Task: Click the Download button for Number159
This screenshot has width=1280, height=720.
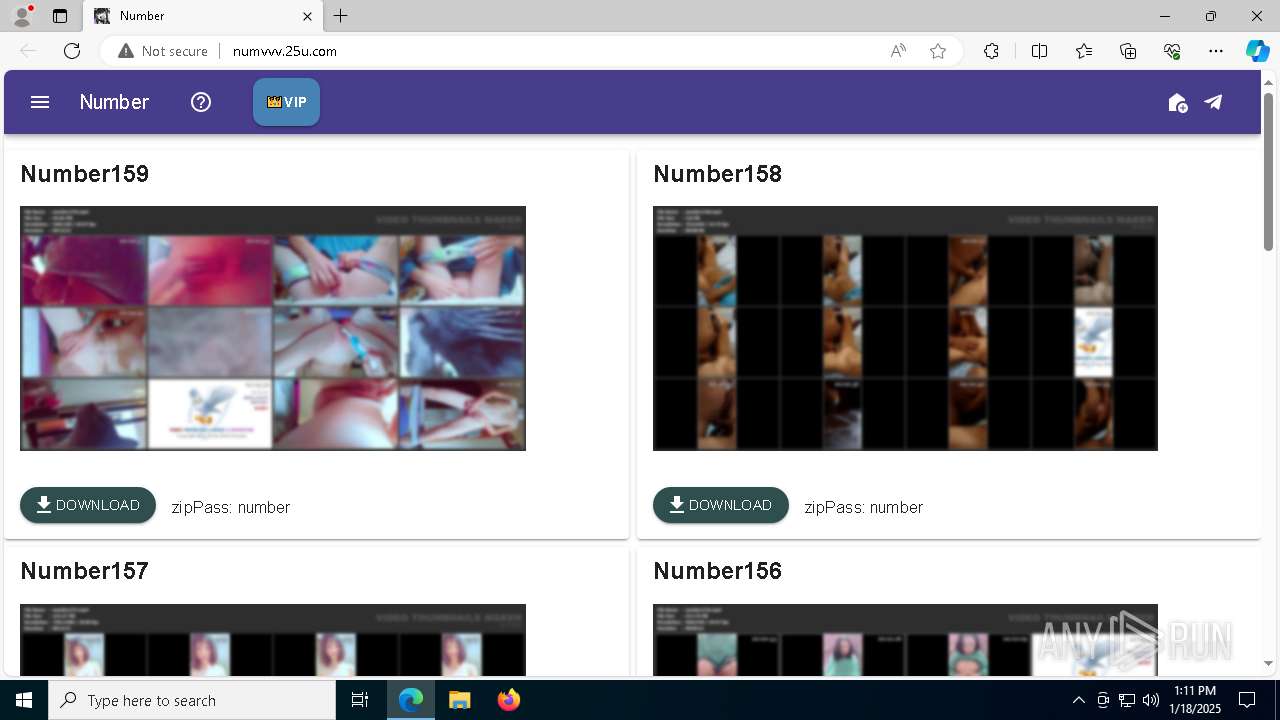Action: [x=88, y=505]
